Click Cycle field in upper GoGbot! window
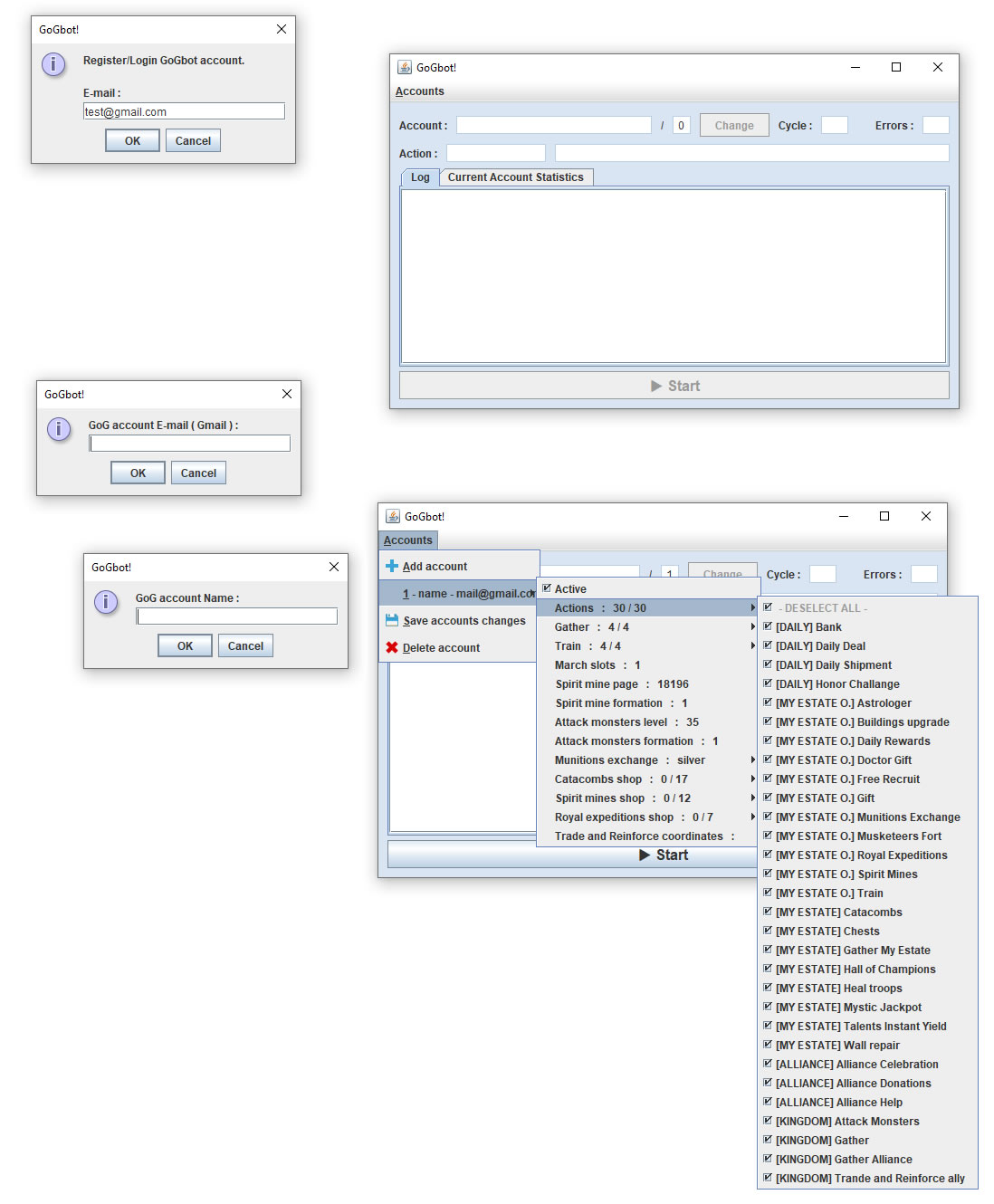994x1204 pixels. coord(835,125)
